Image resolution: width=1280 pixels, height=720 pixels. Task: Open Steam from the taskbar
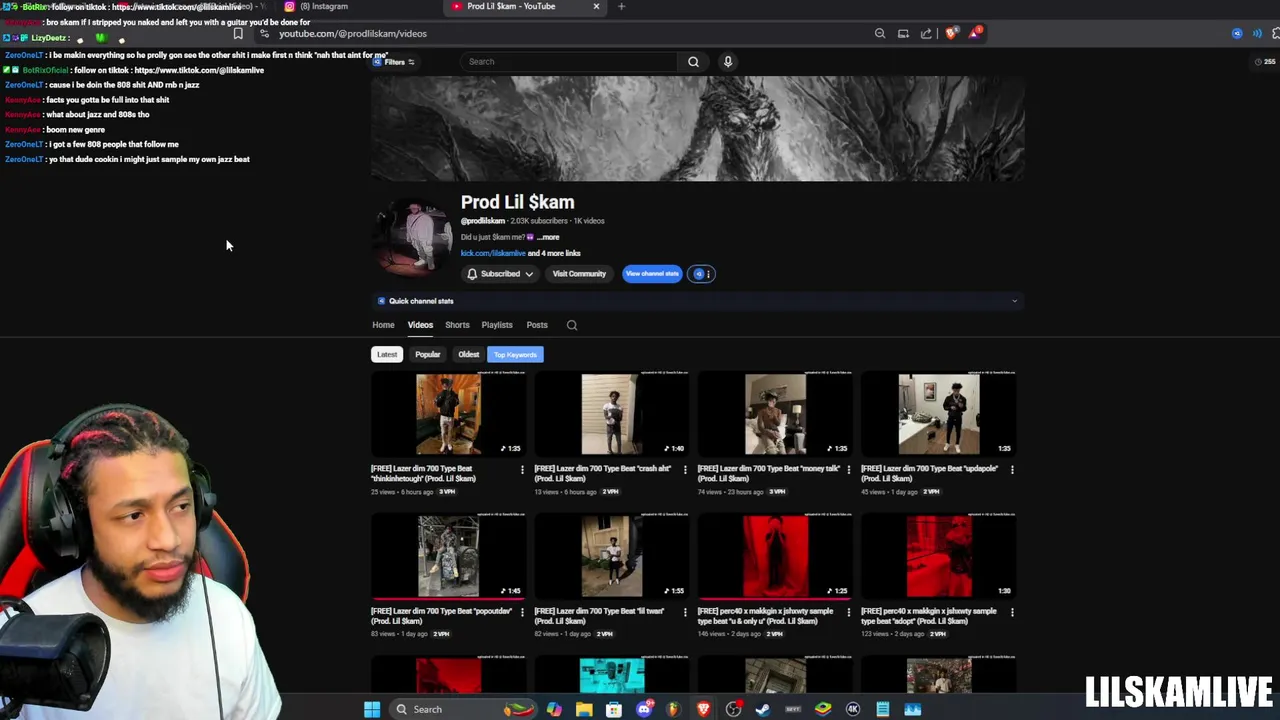(763, 709)
